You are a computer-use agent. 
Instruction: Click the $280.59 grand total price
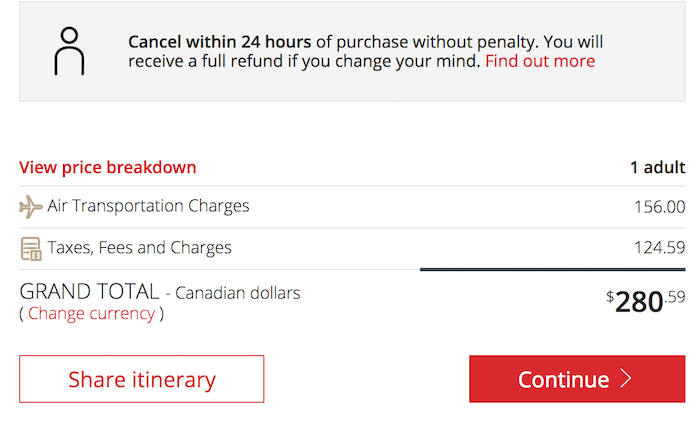point(646,302)
